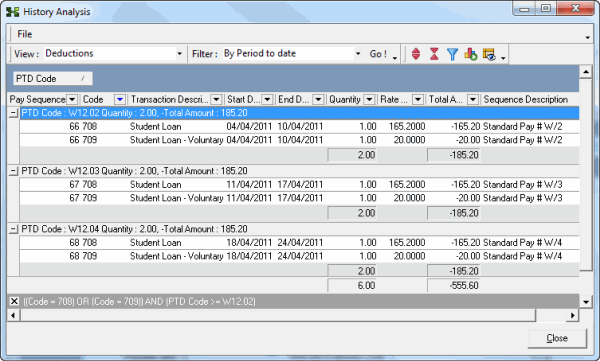Open the Quantity column filter dropdown
The height and width of the screenshot is (361, 600).
pyautogui.click(x=369, y=100)
